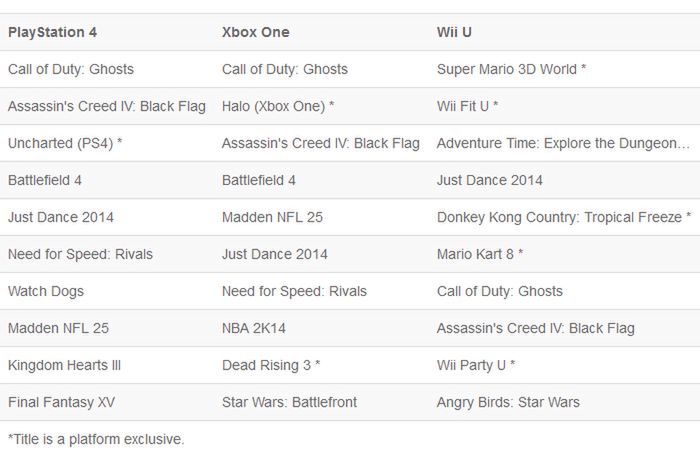The image size is (700, 466).
Task: Select Dead Rising 3 entry
Action: click(271, 365)
